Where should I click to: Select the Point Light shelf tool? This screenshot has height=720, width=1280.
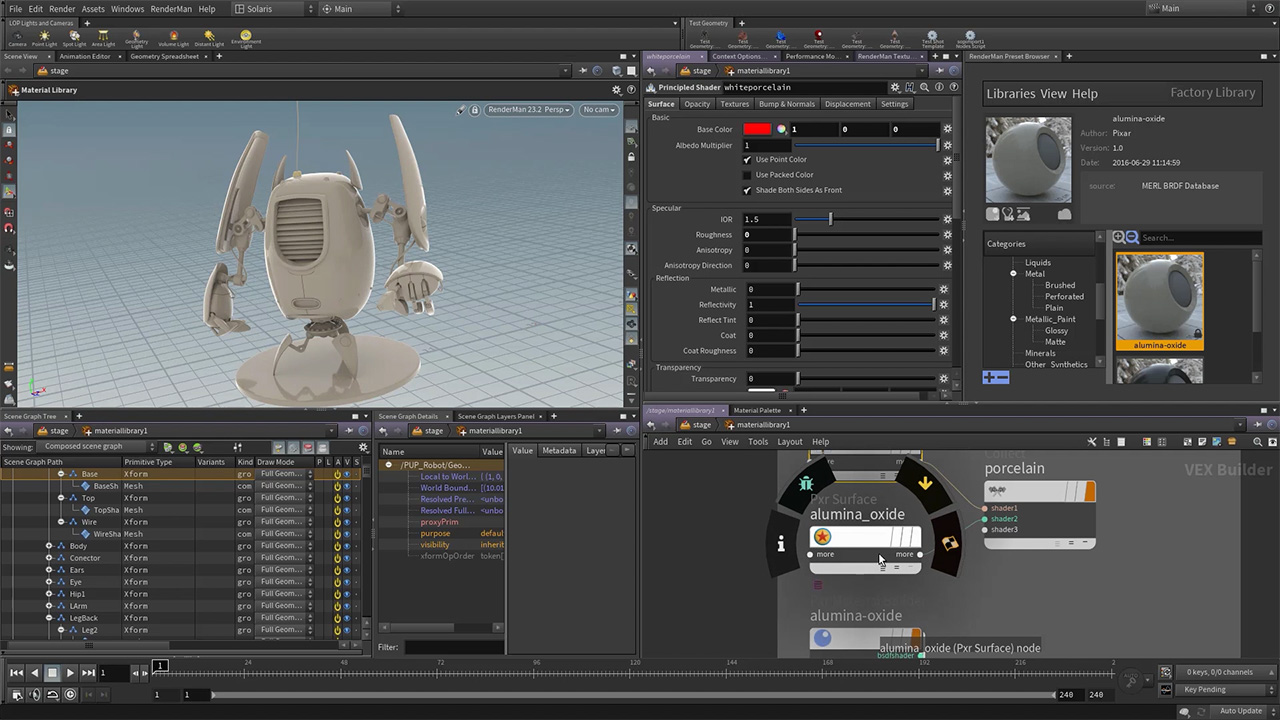[45, 38]
